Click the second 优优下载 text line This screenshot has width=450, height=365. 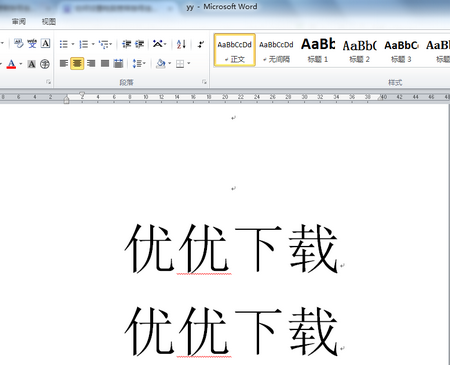click(231, 331)
